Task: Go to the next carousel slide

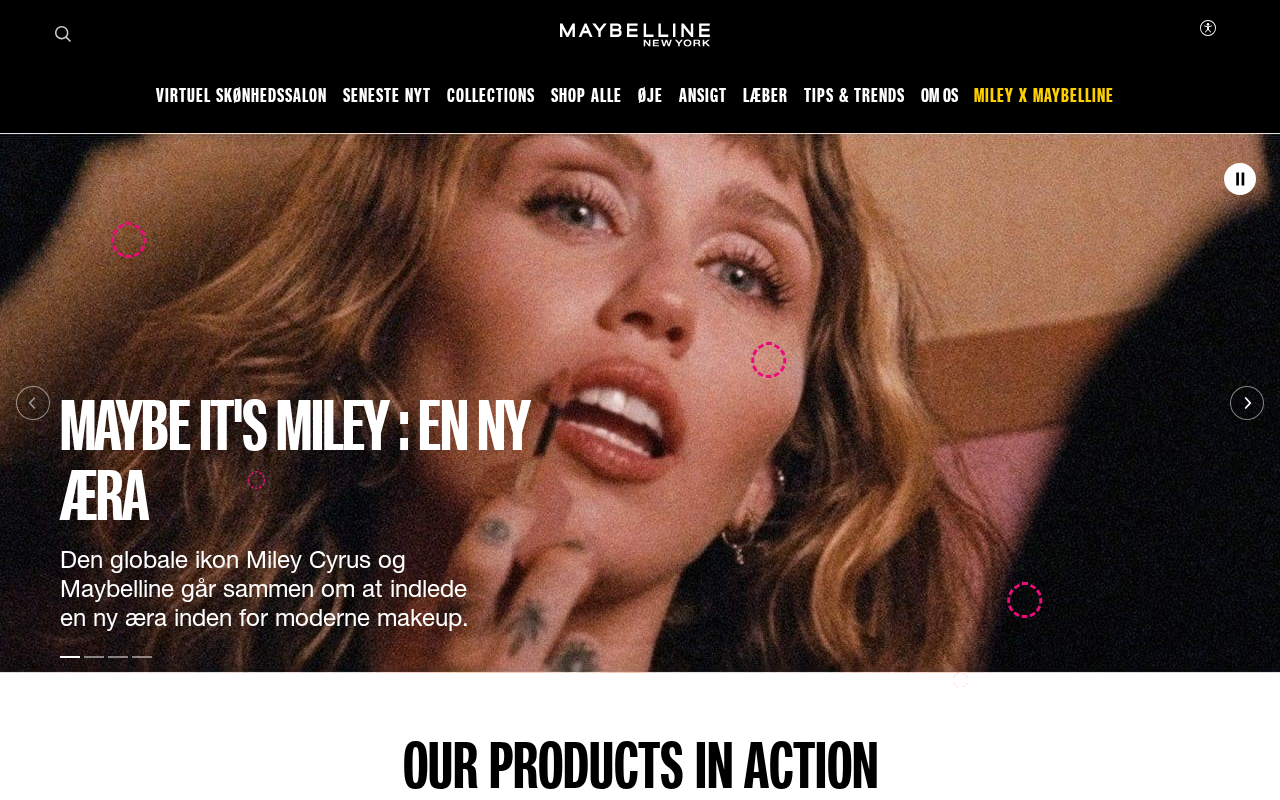Action: pos(1247,403)
